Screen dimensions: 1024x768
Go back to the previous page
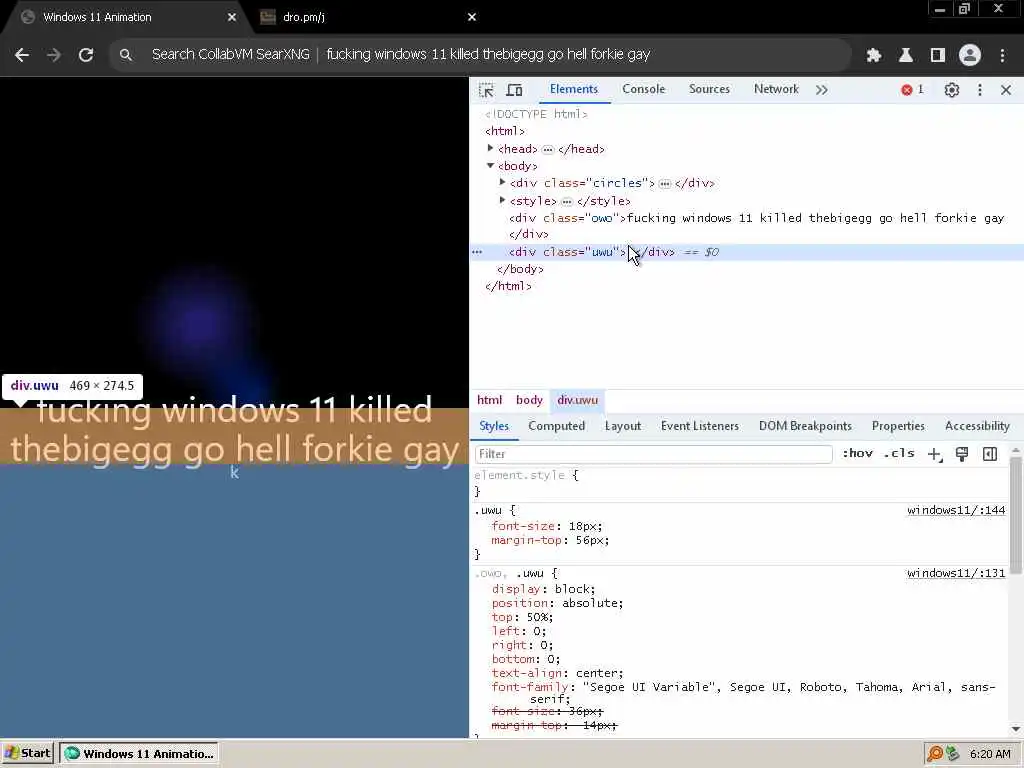coord(22,56)
